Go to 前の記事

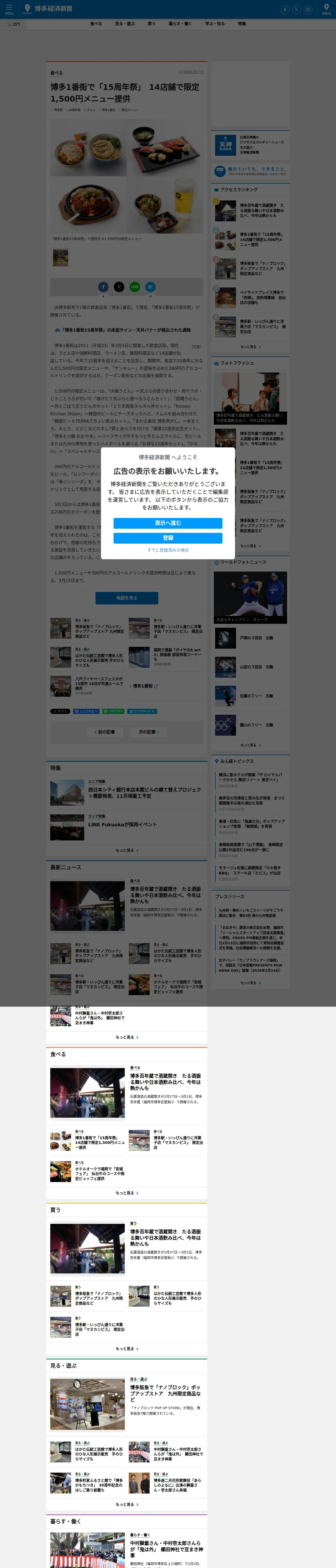[105, 732]
